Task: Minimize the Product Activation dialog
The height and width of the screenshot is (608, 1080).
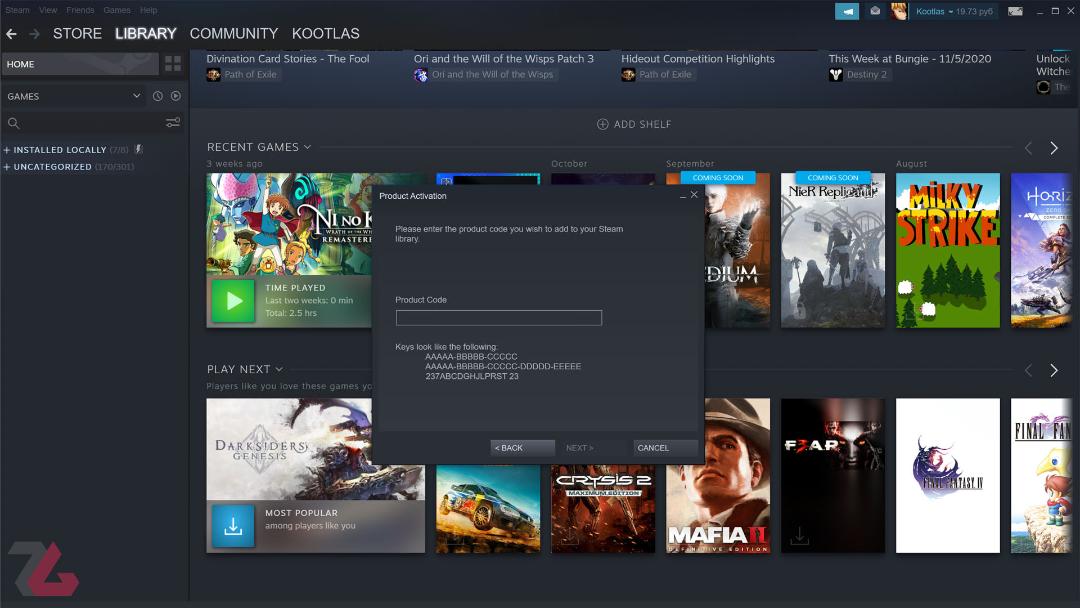Action: click(683, 196)
